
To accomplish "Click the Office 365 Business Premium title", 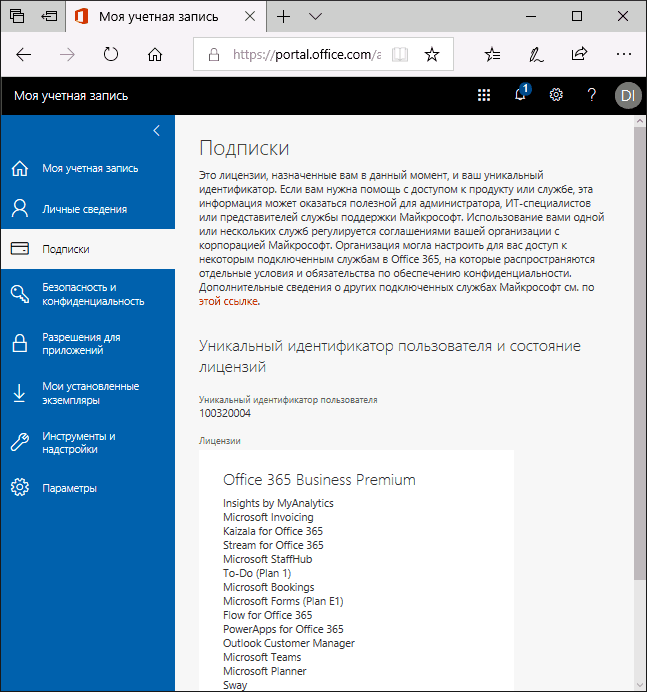I will 319,480.
